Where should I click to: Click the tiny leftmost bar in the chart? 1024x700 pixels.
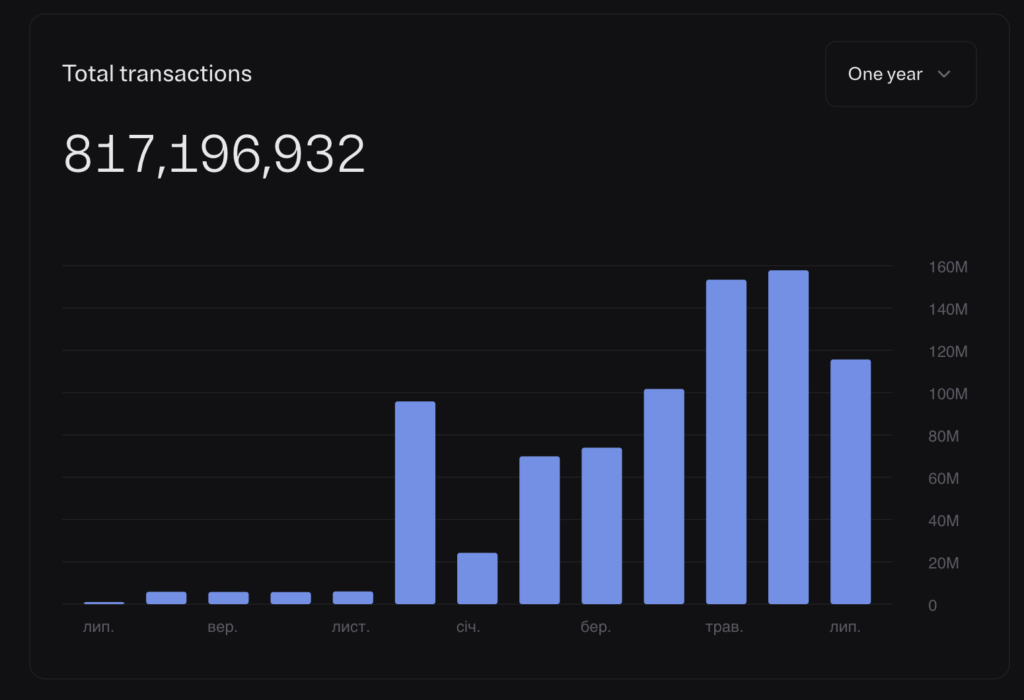tap(104, 603)
